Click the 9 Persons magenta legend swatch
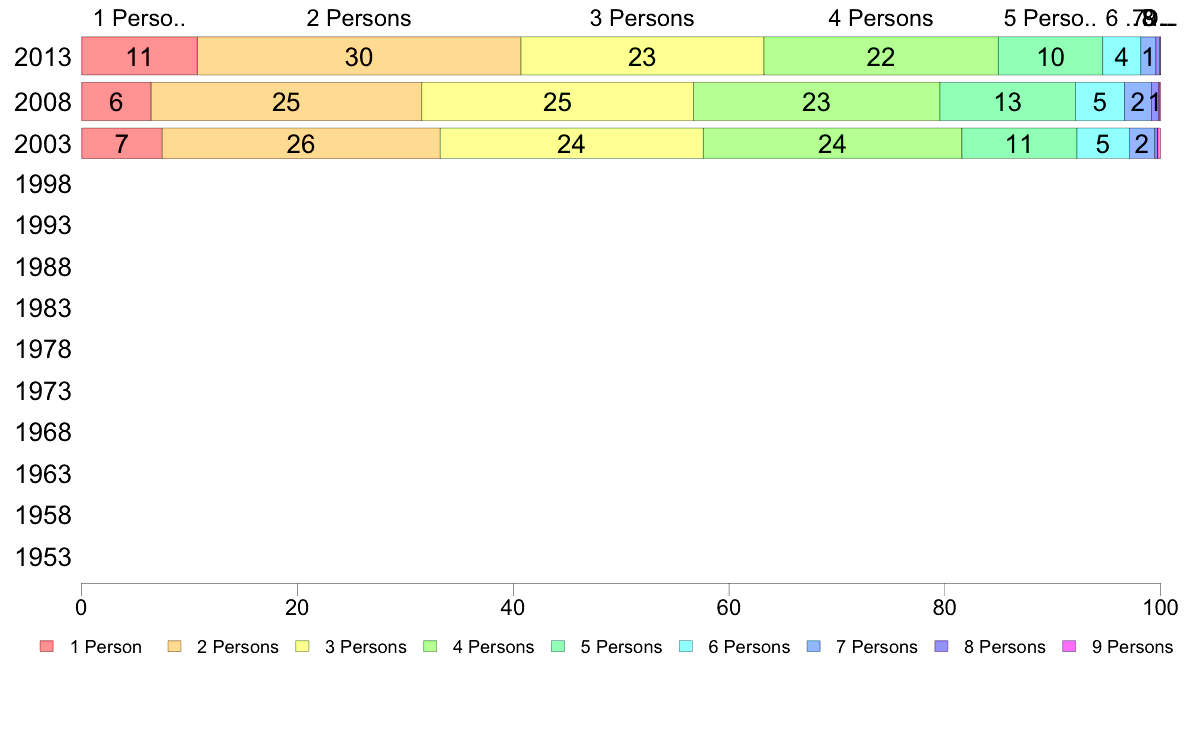The height and width of the screenshot is (736, 1188). [x=1069, y=647]
